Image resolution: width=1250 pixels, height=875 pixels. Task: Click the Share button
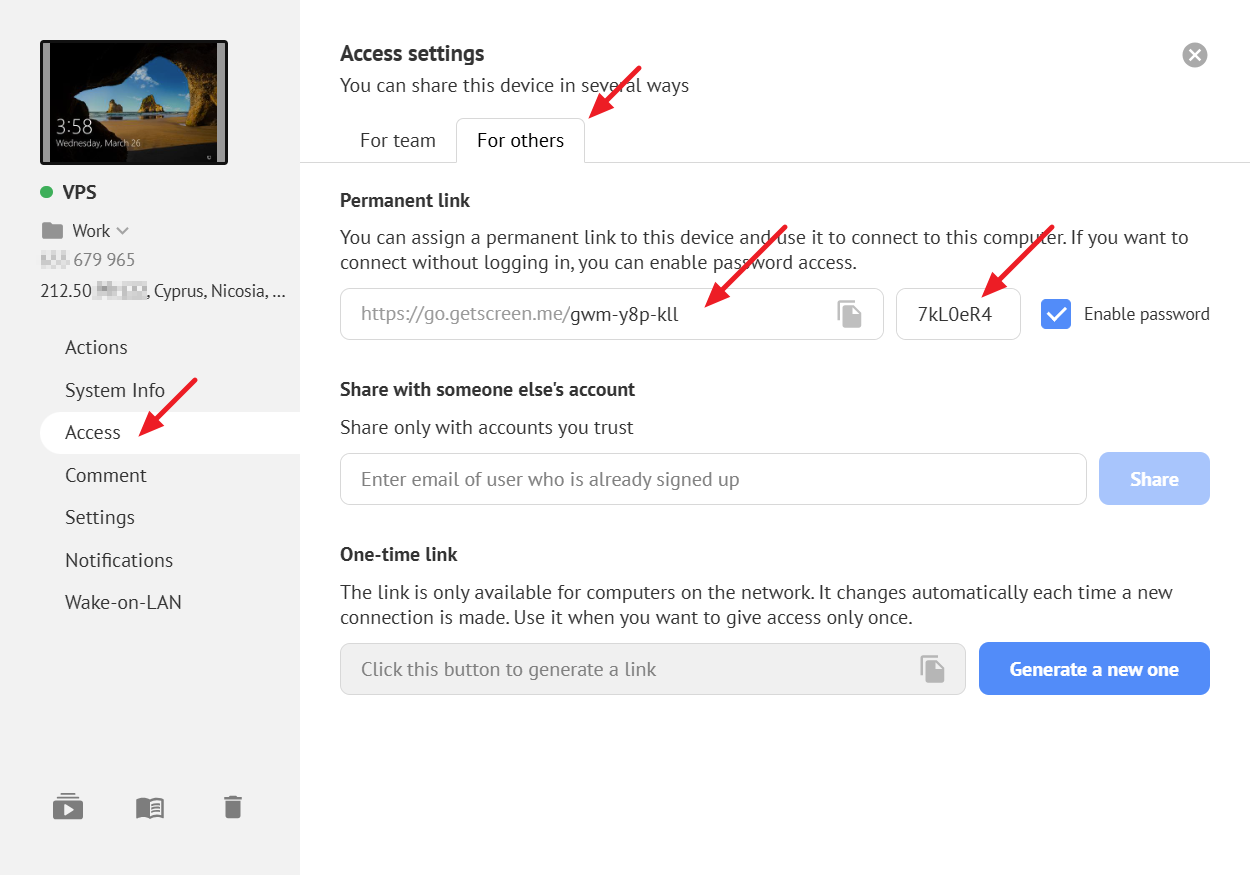tap(1153, 479)
